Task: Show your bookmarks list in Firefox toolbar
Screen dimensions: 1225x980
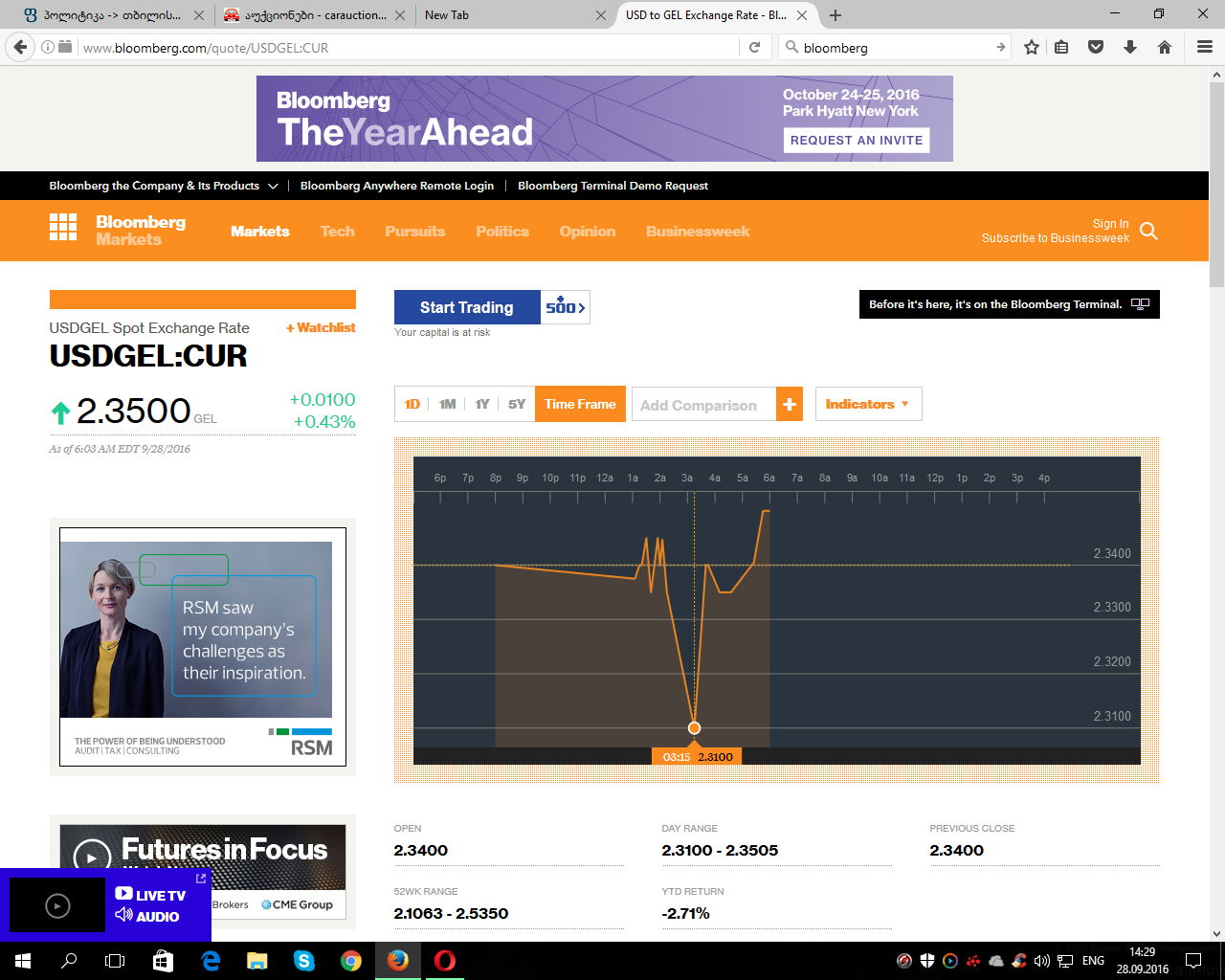Action: 1061,47
